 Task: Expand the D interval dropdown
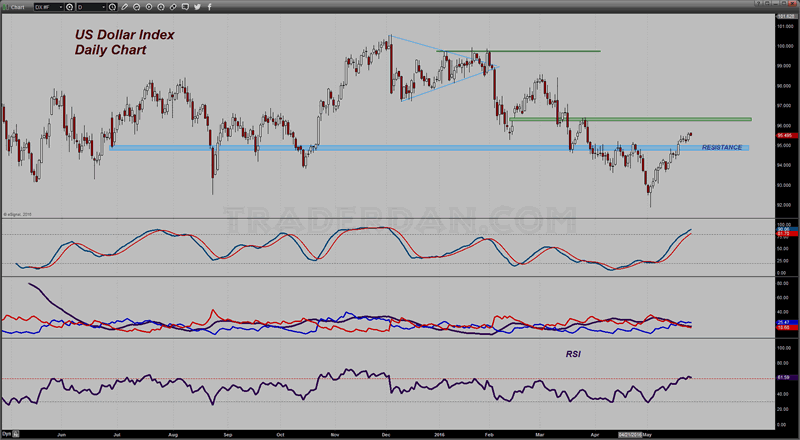click(x=104, y=6)
